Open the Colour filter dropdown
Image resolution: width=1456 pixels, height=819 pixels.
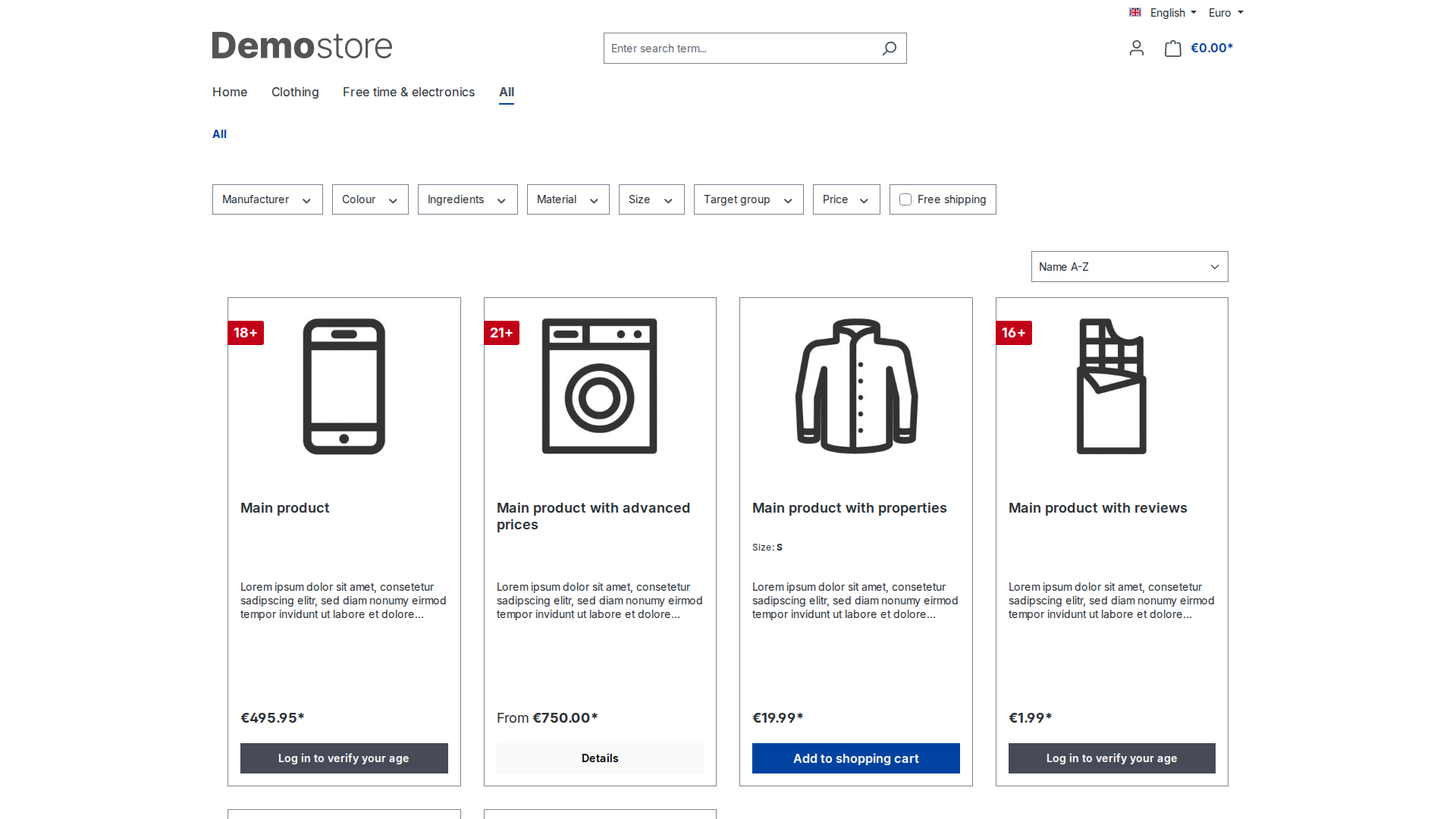point(370,199)
